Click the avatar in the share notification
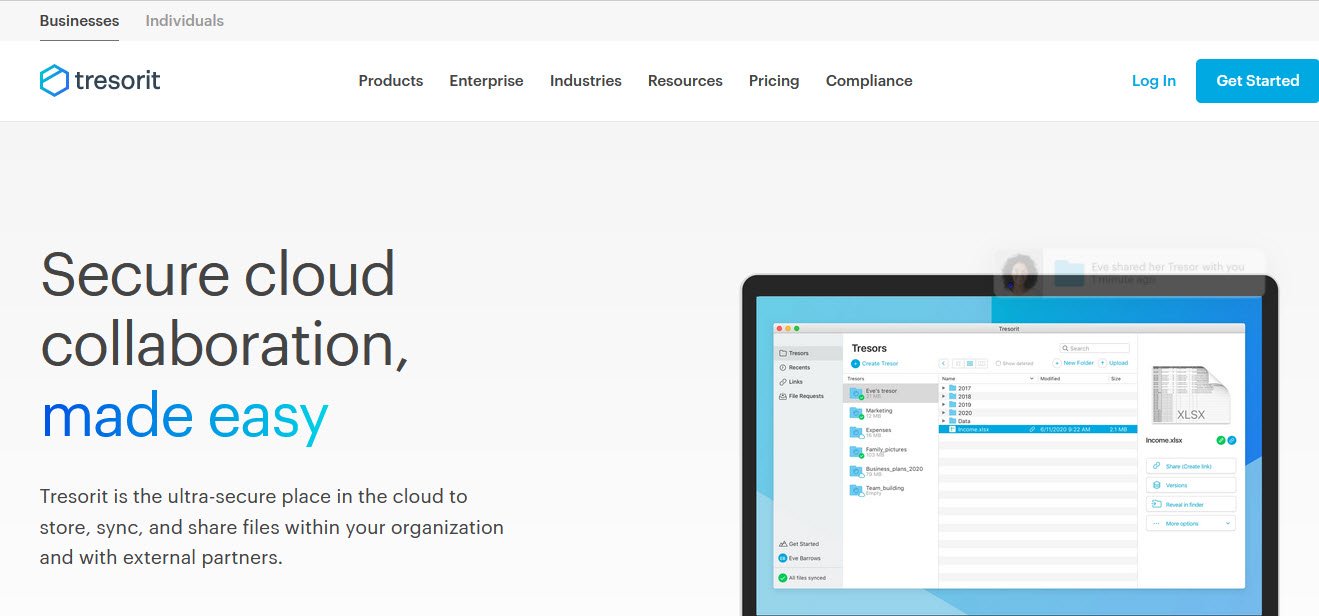1319x616 pixels. click(x=1020, y=272)
